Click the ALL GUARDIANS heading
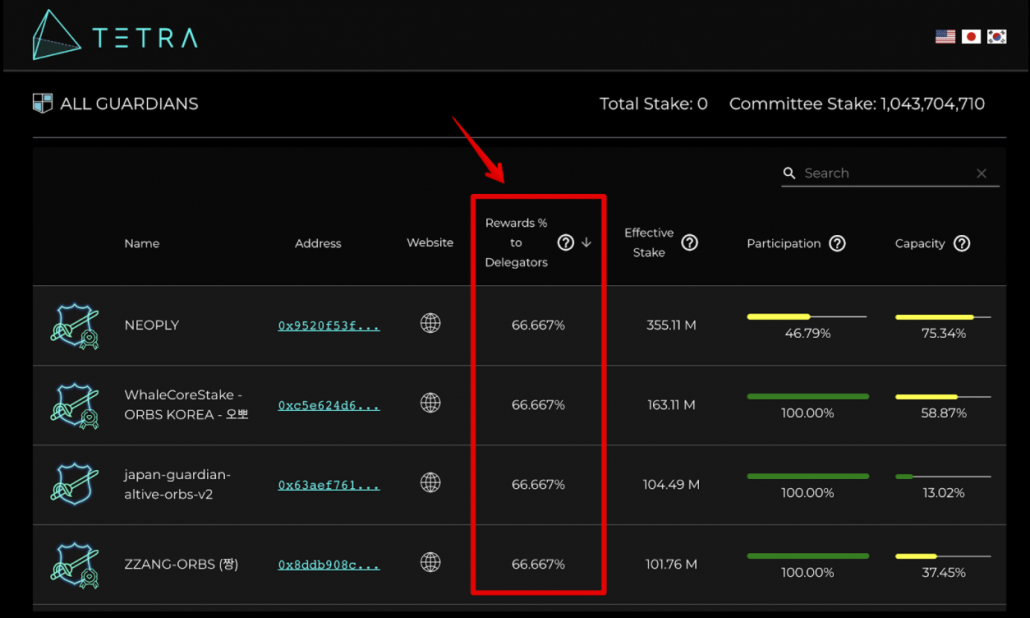The width and height of the screenshot is (1030, 618). pyautogui.click(x=129, y=104)
